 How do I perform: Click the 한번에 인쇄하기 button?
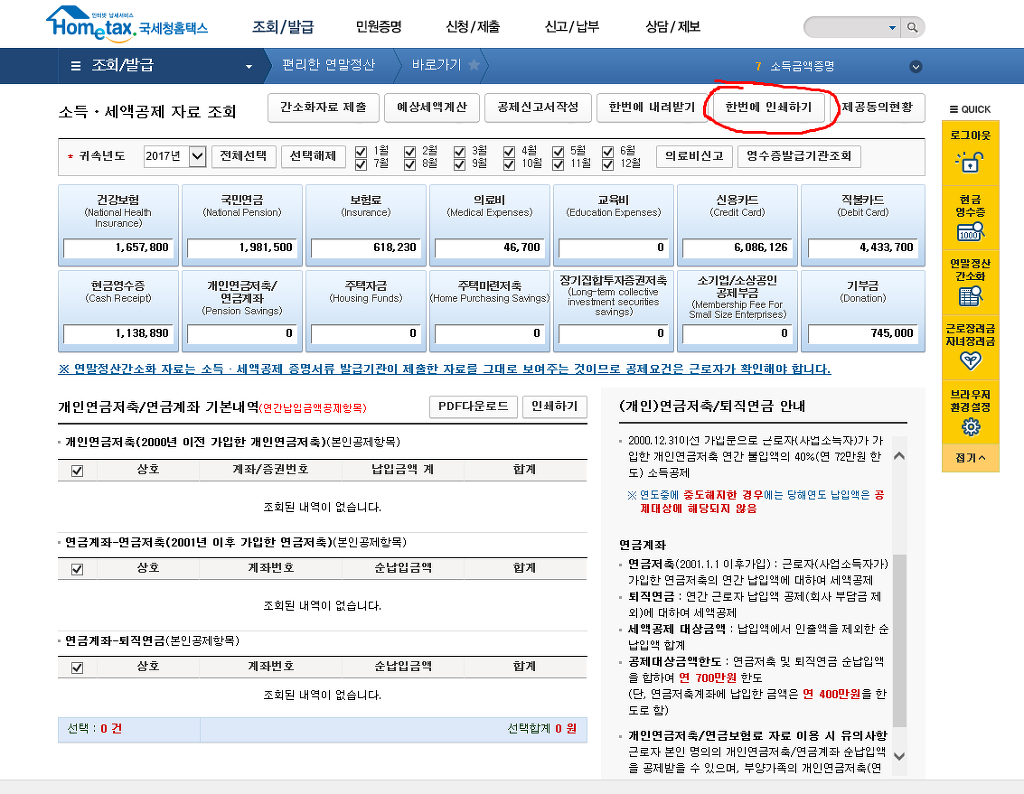(768, 107)
